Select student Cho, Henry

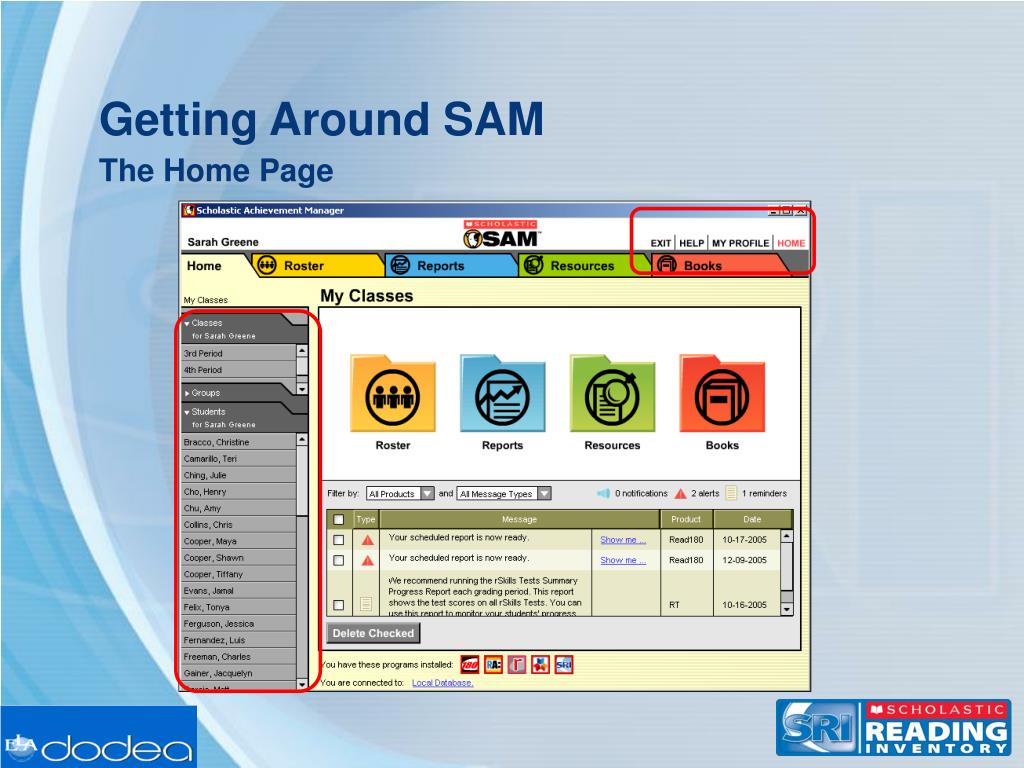239,492
